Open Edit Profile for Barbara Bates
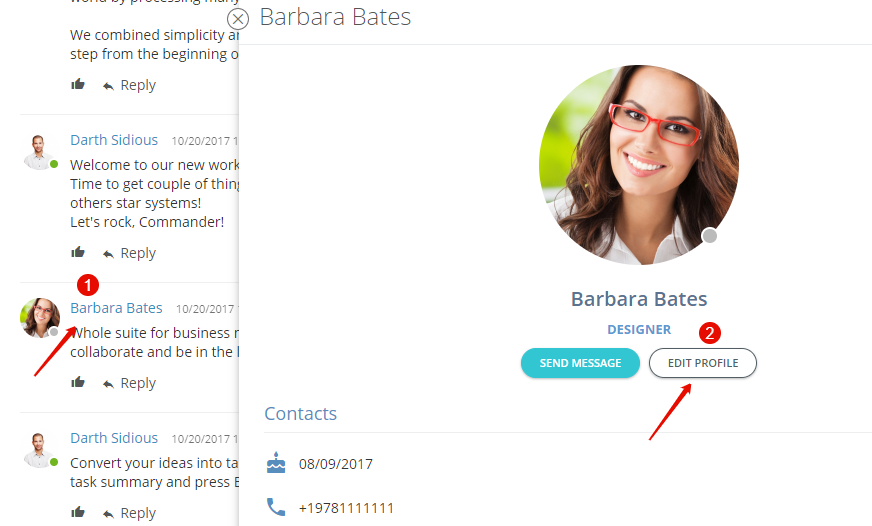 (703, 363)
